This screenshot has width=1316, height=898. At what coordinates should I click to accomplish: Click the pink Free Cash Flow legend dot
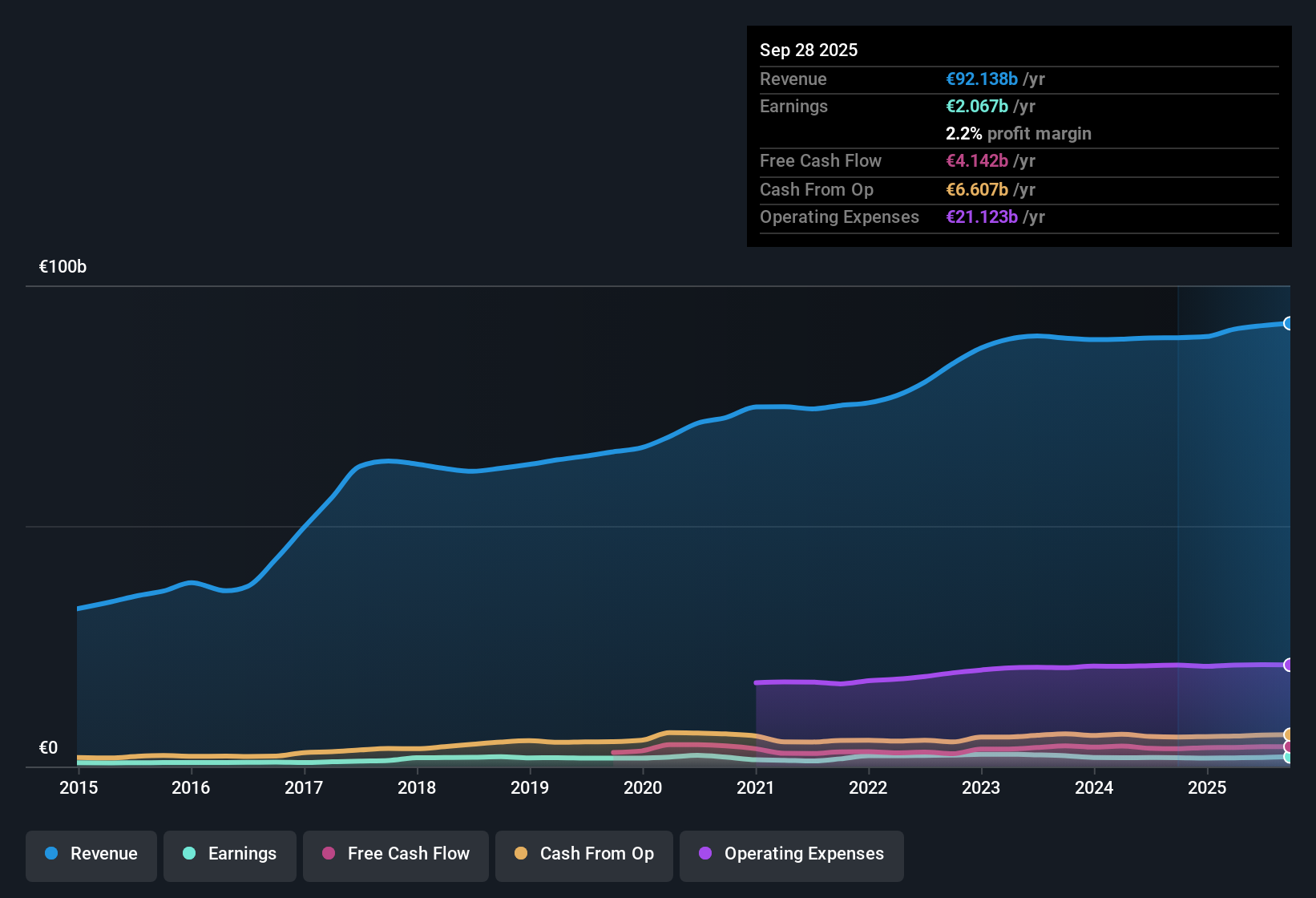(328, 854)
